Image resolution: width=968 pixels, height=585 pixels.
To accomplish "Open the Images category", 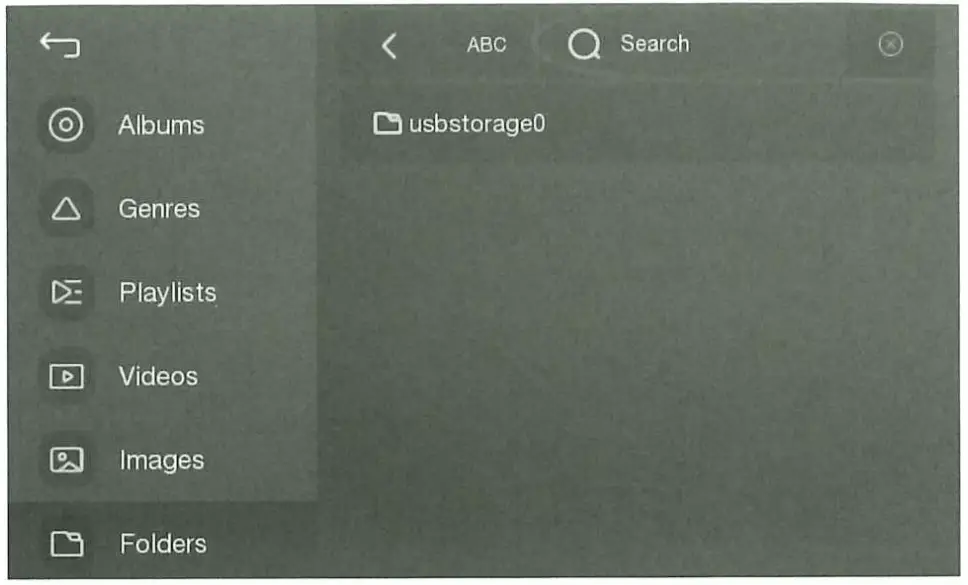I will coord(162,460).
